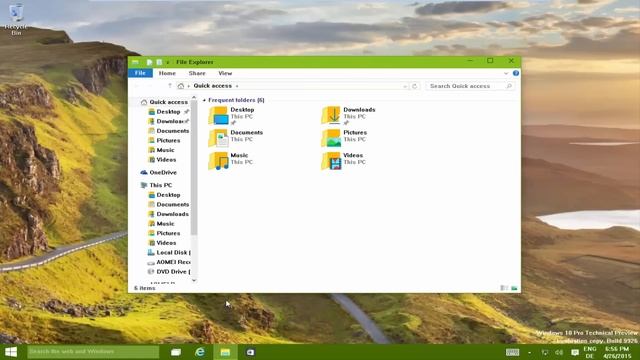Open the Documents folder in Frequent folders

click(236, 138)
